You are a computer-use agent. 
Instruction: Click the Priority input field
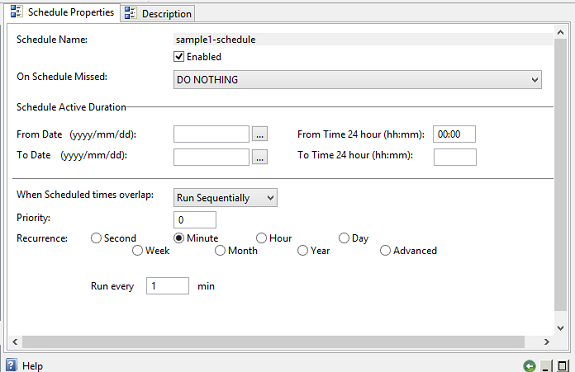coord(195,220)
